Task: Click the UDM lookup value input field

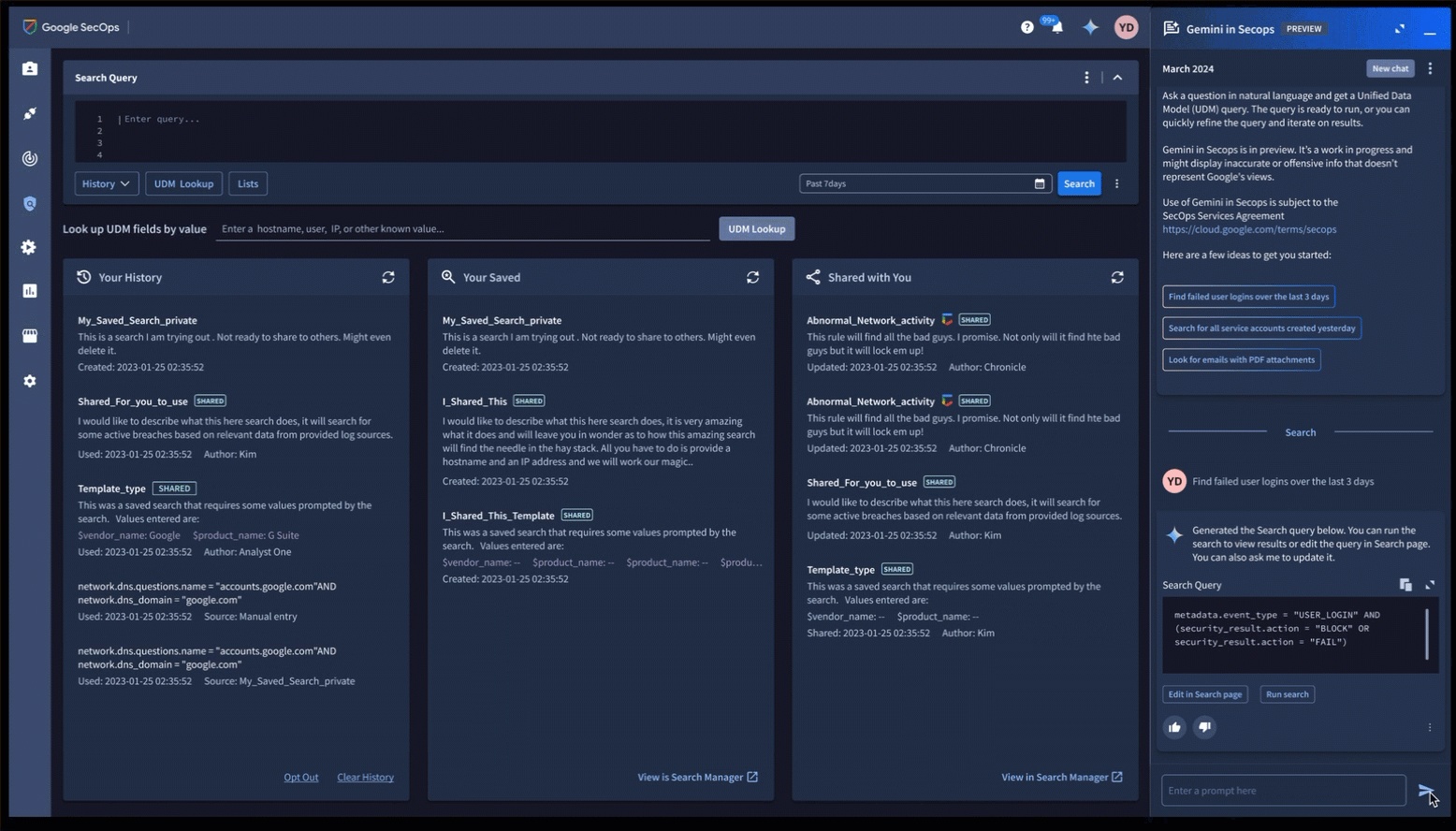Action: 462,229
